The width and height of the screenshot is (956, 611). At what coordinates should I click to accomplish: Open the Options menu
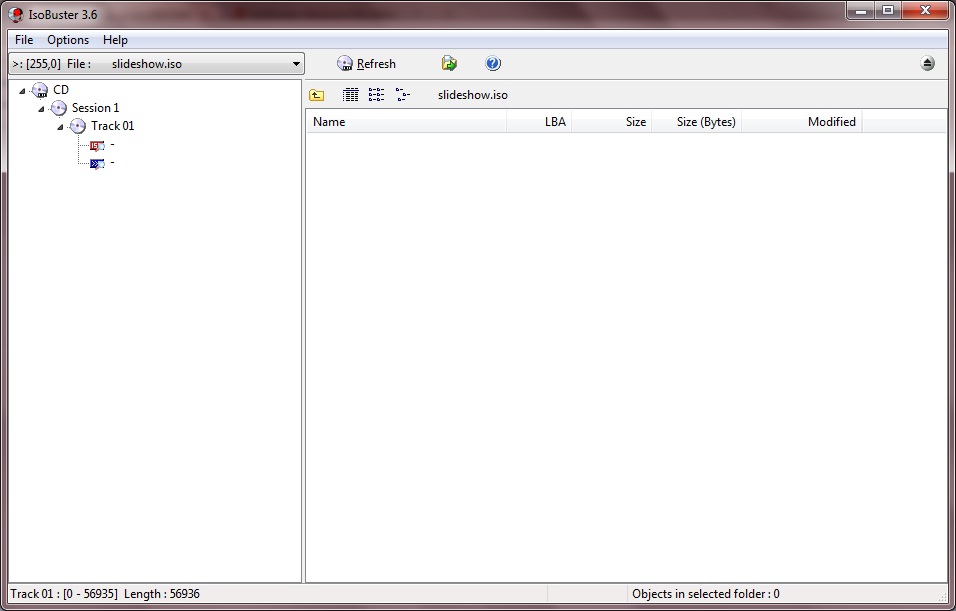pyautogui.click(x=67, y=40)
